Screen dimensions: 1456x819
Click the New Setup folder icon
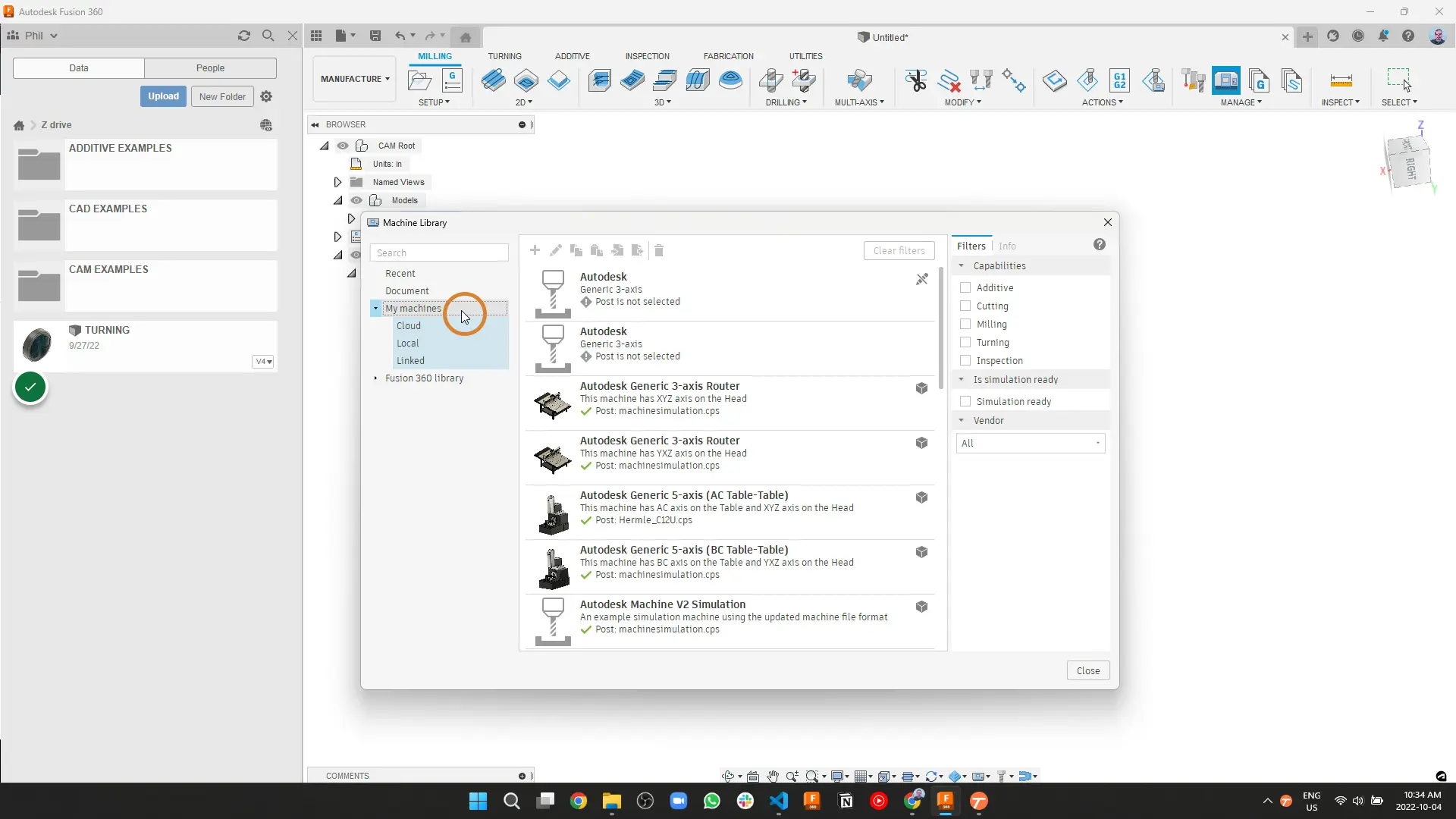pyautogui.click(x=419, y=80)
